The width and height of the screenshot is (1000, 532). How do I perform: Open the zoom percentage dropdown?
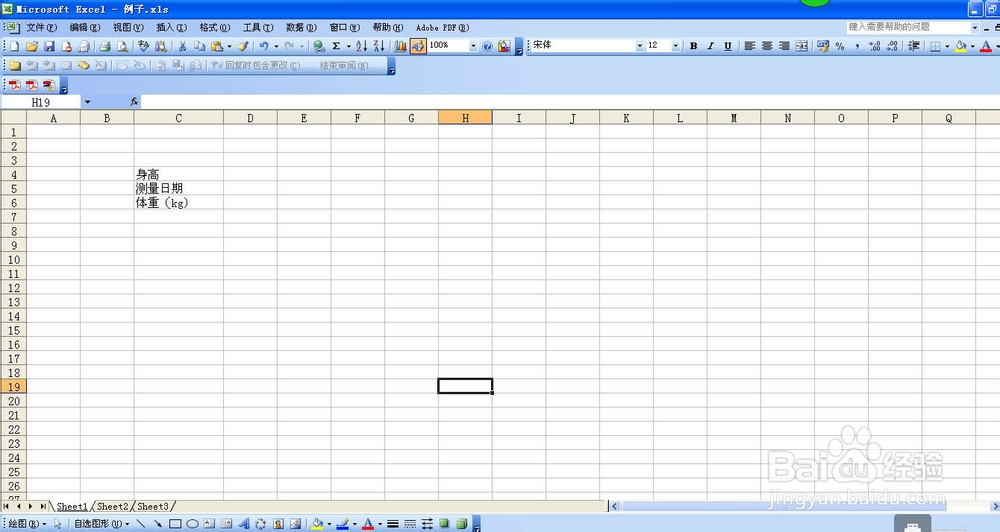(x=473, y=46)
